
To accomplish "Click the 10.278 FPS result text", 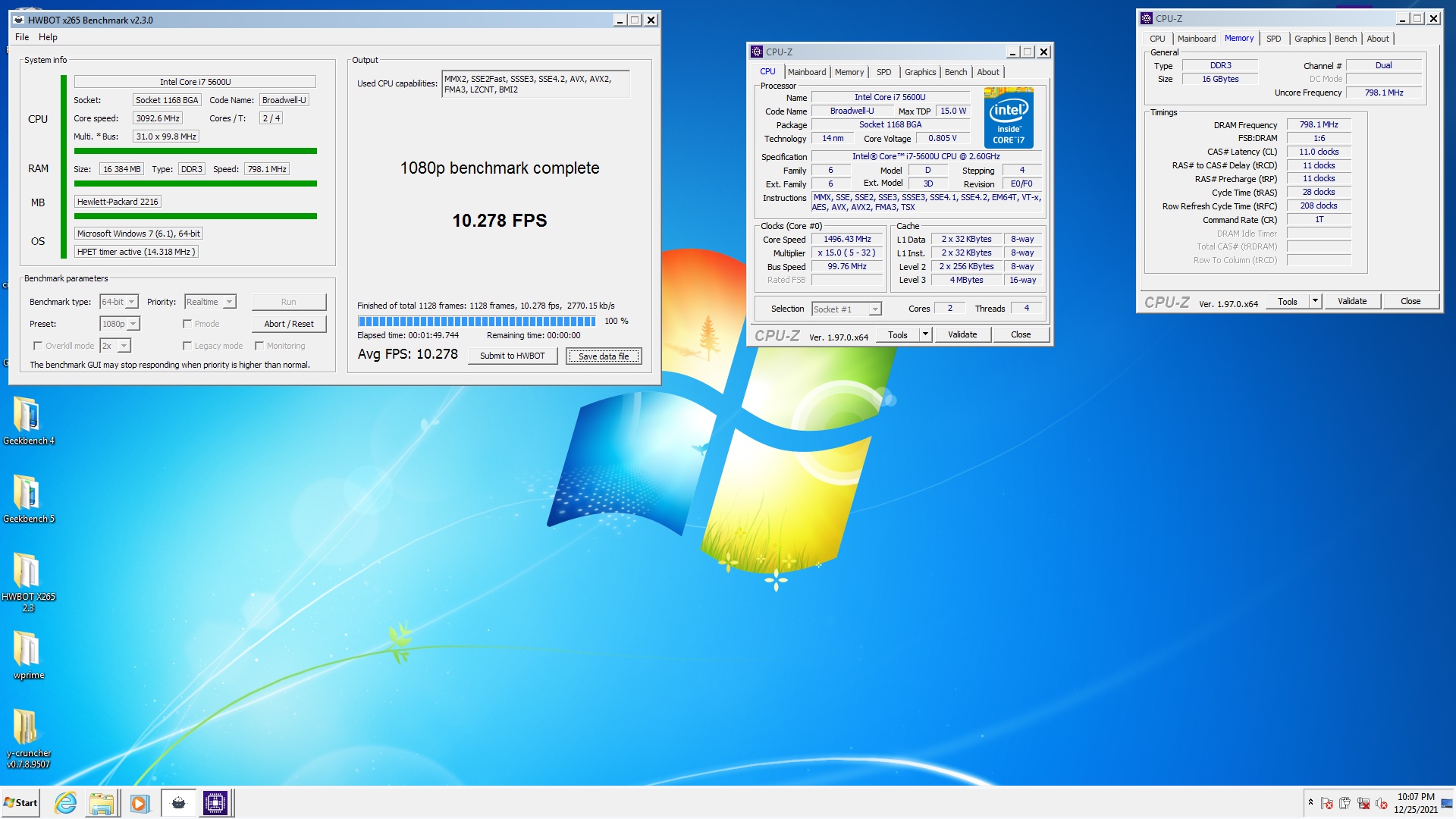I will [500, 221].
